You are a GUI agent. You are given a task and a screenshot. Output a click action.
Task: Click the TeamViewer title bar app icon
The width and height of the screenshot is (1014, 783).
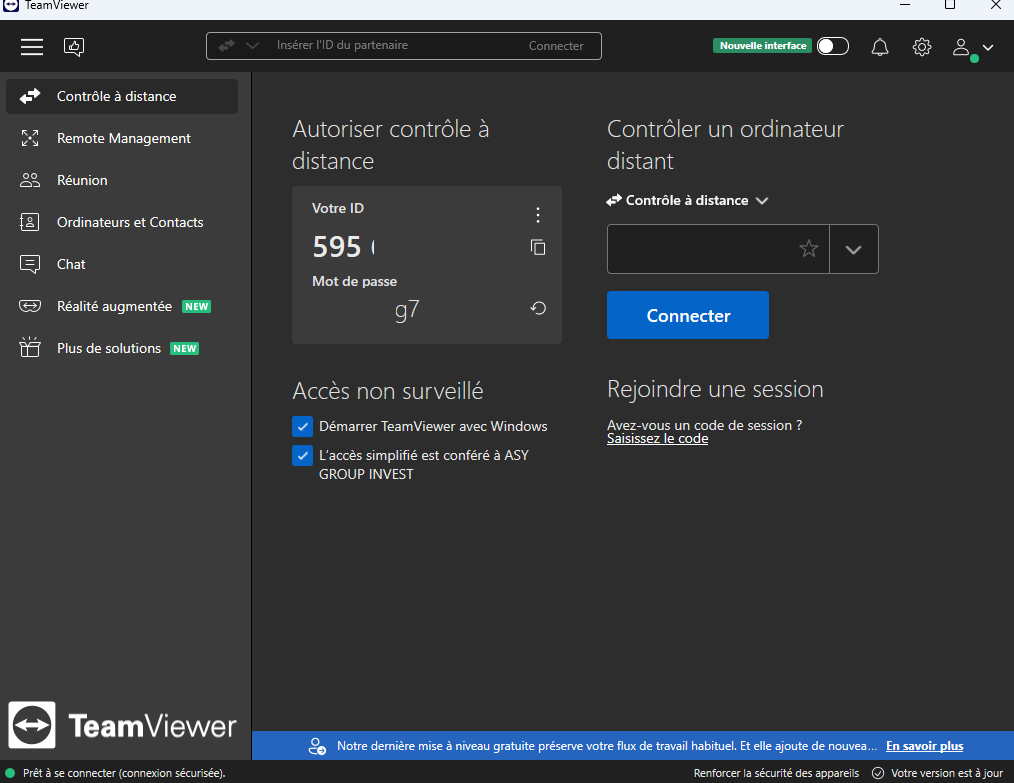tap(11, 5)
